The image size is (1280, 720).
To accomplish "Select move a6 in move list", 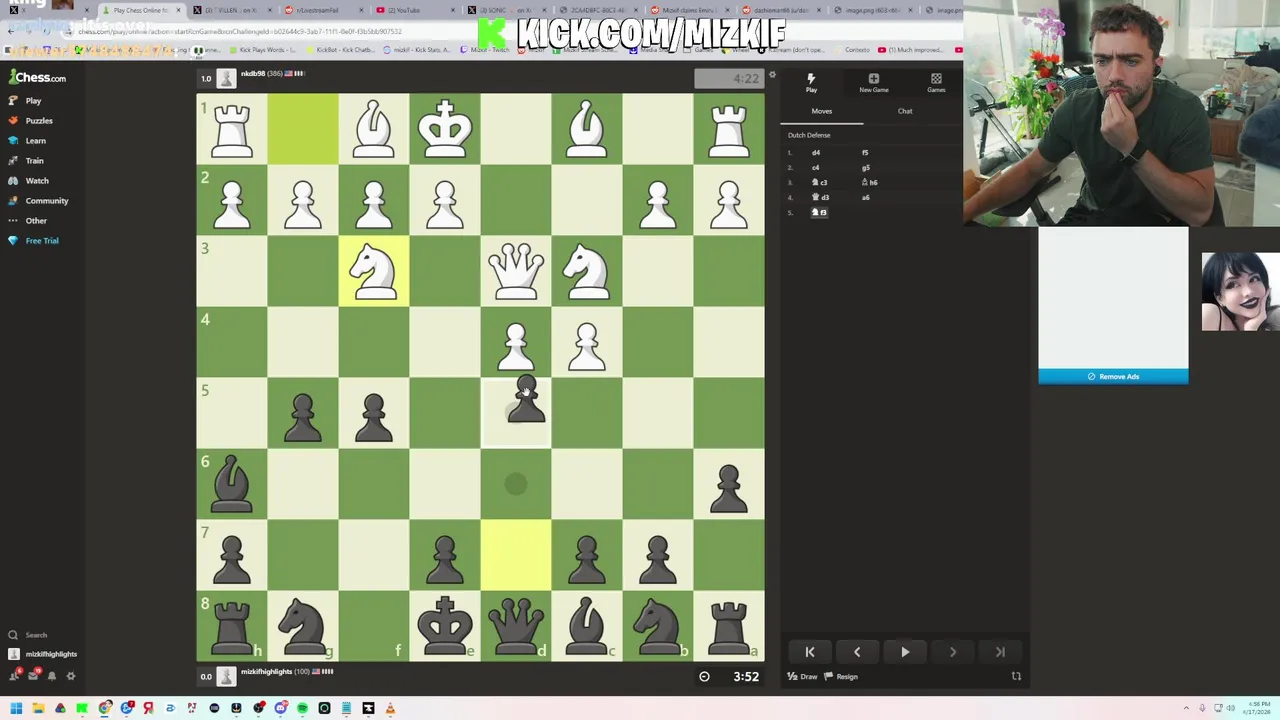I will click(x=866, y=198).
